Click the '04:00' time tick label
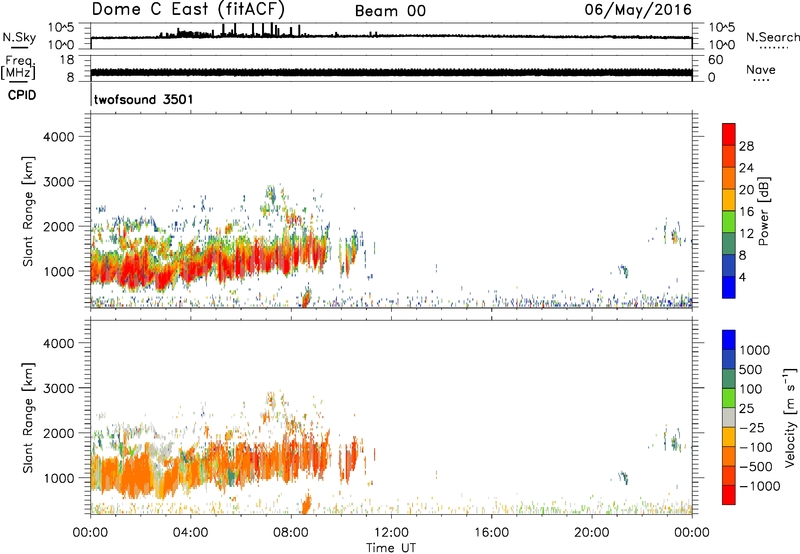Screen dimensions: 800x554 click(190, 533)
